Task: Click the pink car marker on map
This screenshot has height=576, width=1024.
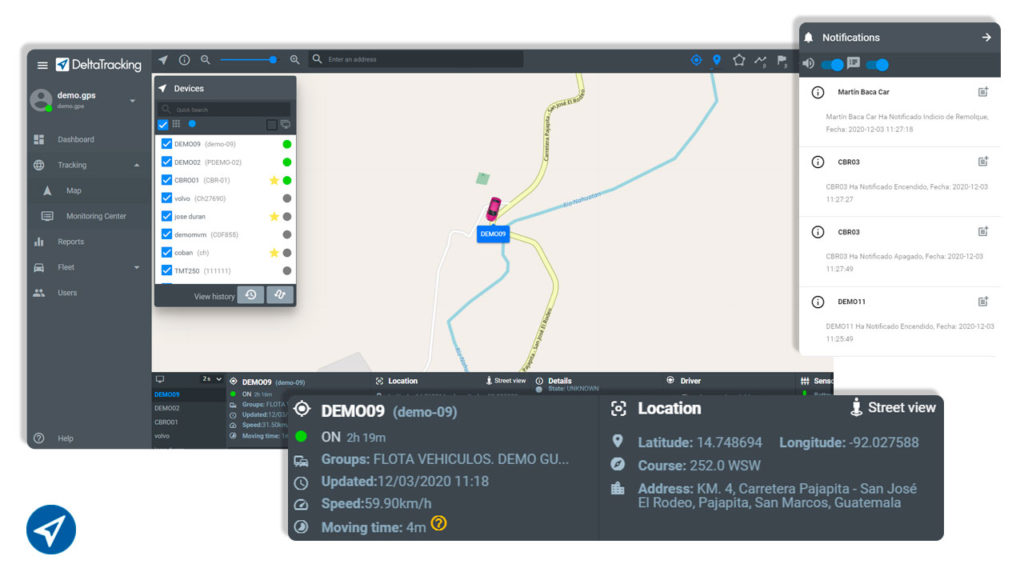Action: tap(494, 209)
